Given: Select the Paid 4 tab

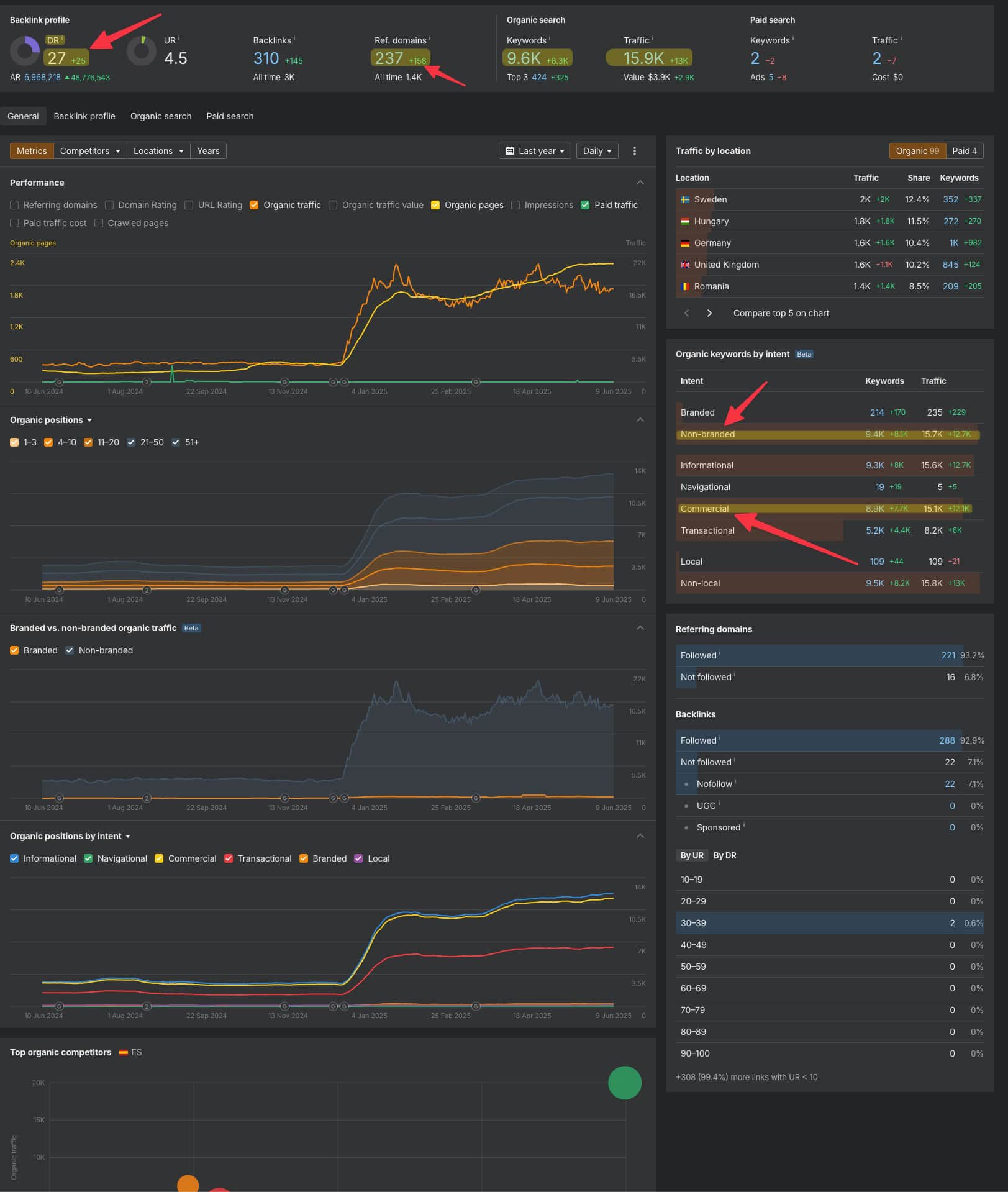Looking at the screenshot, I should [x=964, y=151].
